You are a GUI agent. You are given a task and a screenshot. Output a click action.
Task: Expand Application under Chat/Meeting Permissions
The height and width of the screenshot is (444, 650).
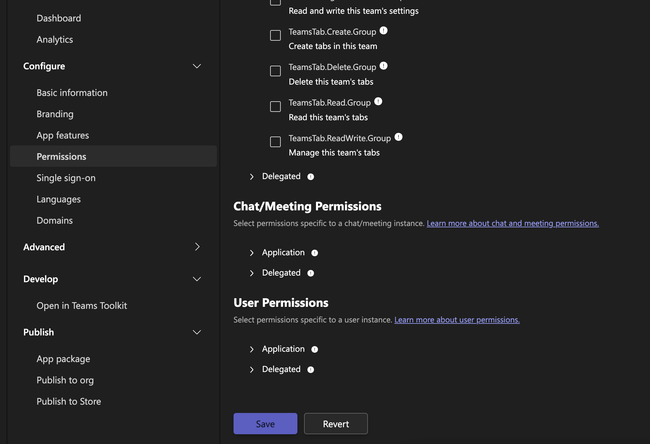tap(252, 253)
